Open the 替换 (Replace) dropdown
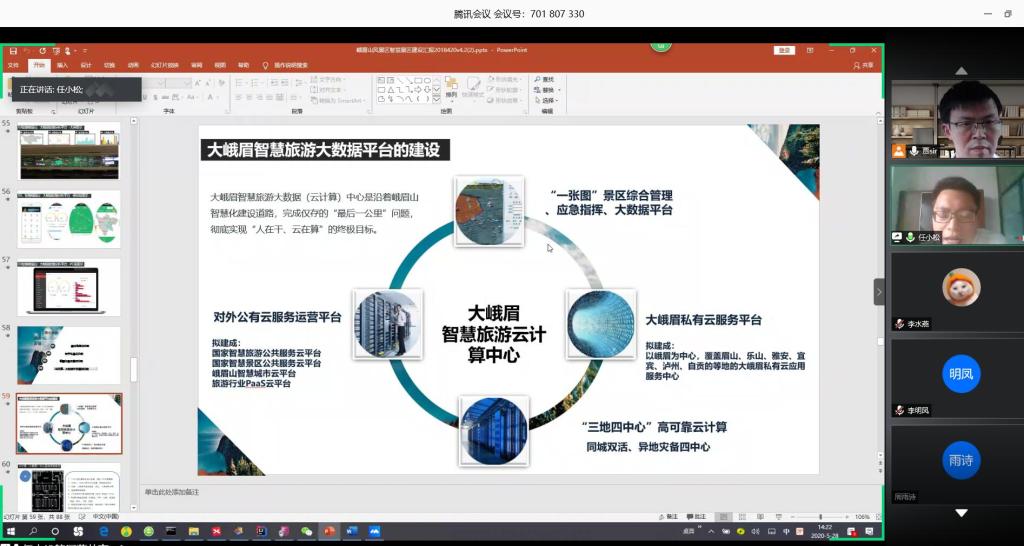Image resolution: width=1024 pixels, height=546 pixels. pos(547,89)
